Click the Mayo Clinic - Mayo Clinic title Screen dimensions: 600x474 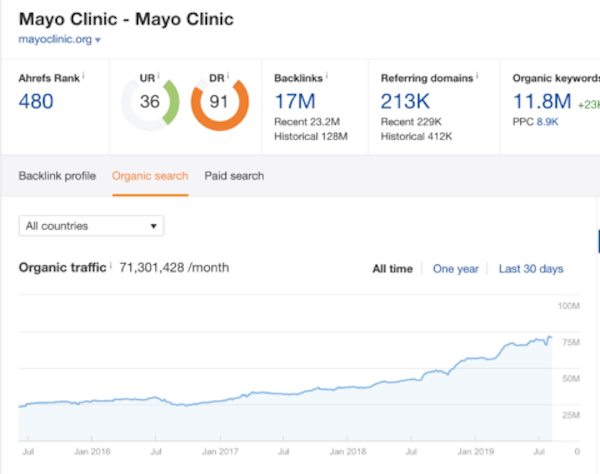(x=126, y=19)
